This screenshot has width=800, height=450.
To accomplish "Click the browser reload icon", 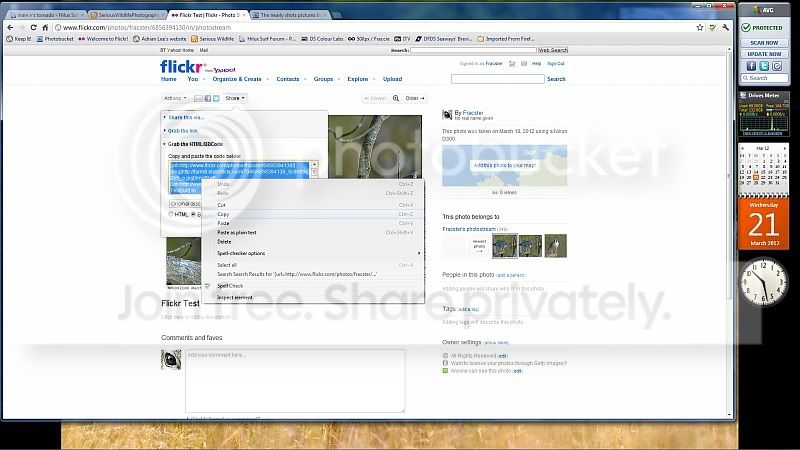I will 33,28.
